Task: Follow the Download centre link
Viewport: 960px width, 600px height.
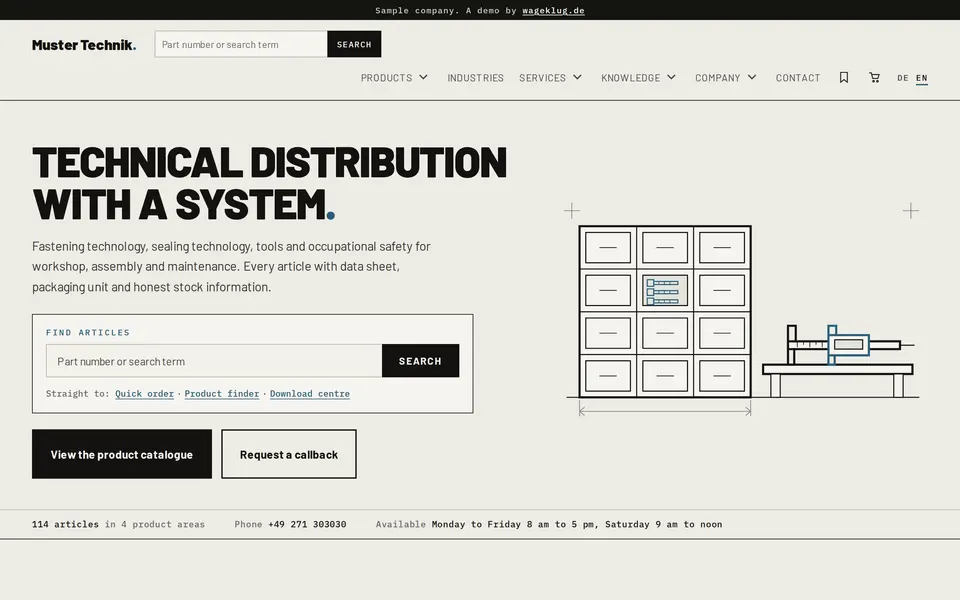Action: (x=310, y=394)
